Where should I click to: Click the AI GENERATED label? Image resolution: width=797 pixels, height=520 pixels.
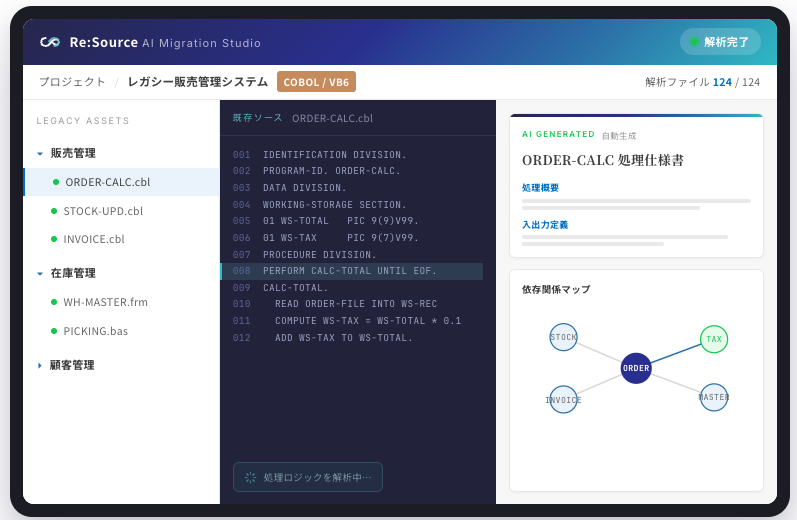(558, 134)
